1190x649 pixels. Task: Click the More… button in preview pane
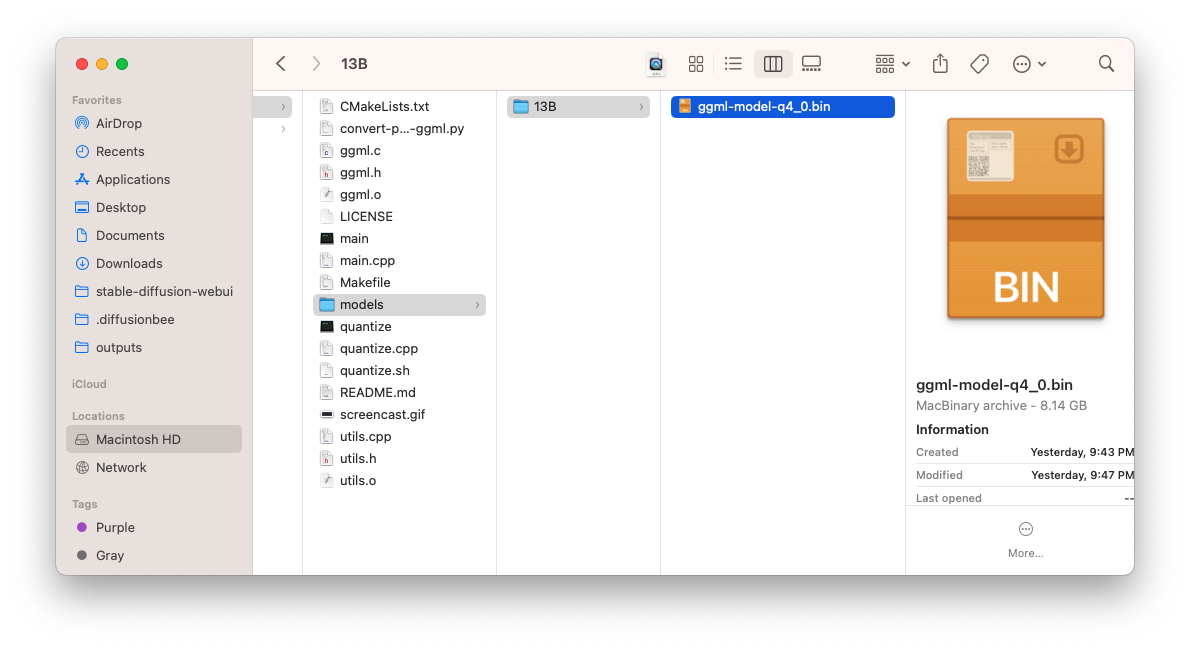tap(1025, 538)
